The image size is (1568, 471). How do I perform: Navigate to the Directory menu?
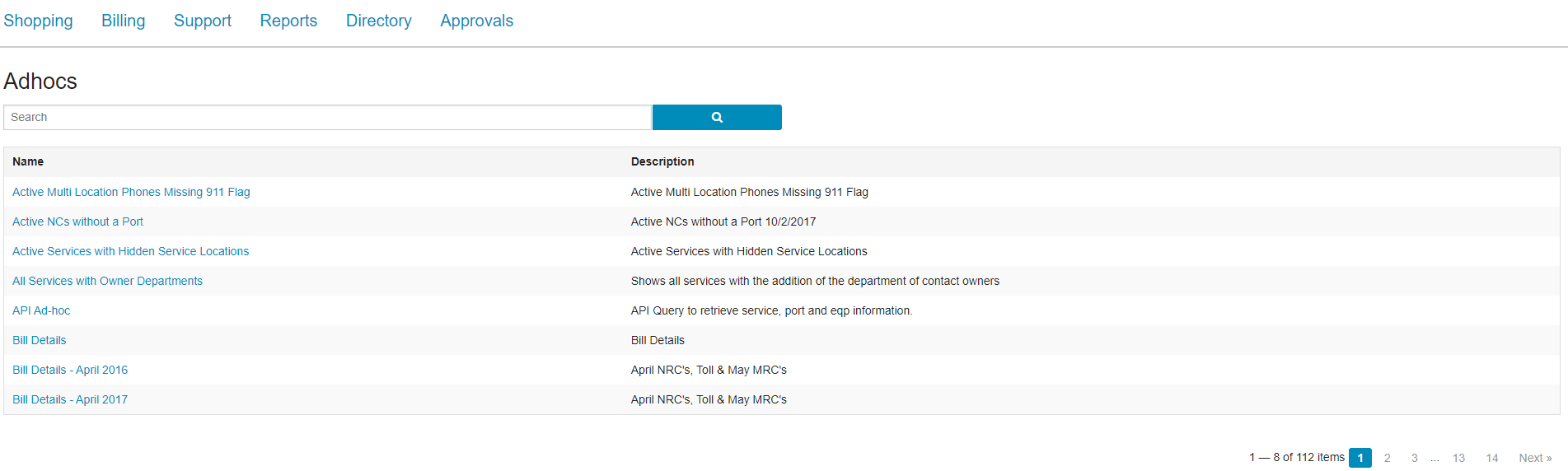click(378, 21)
